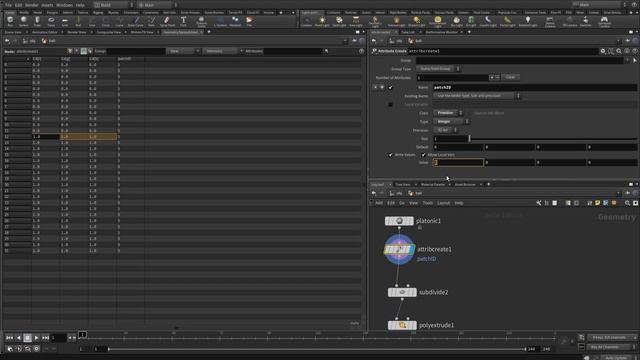Open network editor find node icon
Viewport: 640px width, 360px height.
click(627, 203)
